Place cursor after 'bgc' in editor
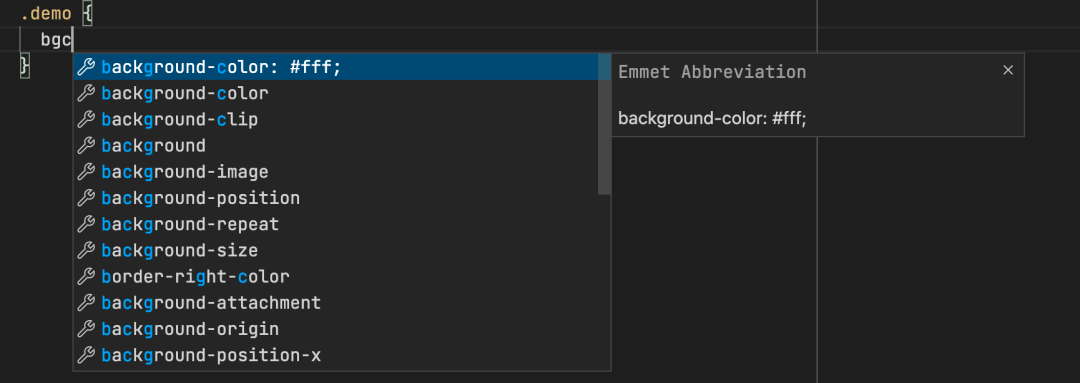 [x=72, y=40]
